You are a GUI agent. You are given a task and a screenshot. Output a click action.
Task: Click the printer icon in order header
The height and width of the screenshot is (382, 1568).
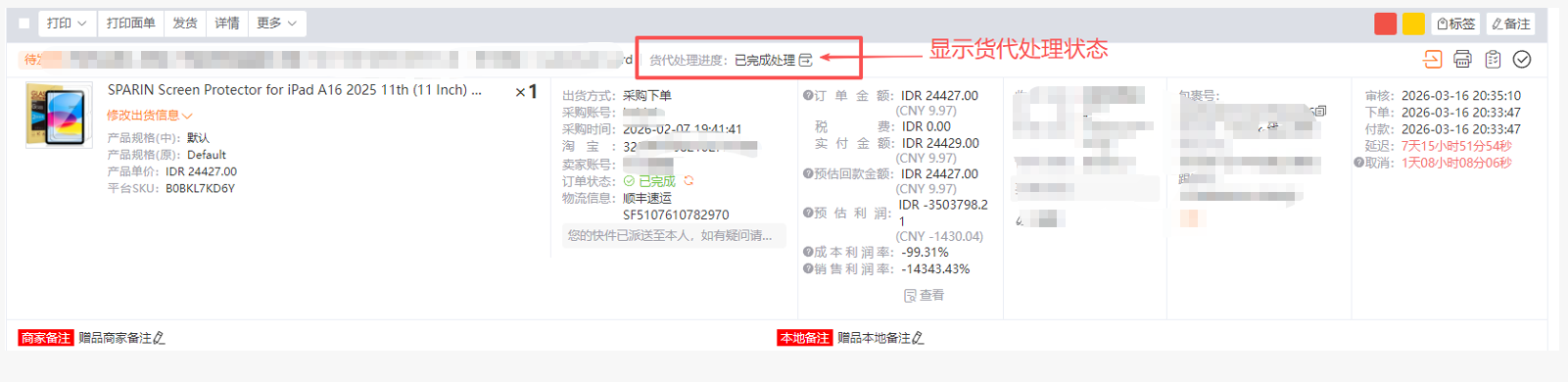(x=1462, y=59)
